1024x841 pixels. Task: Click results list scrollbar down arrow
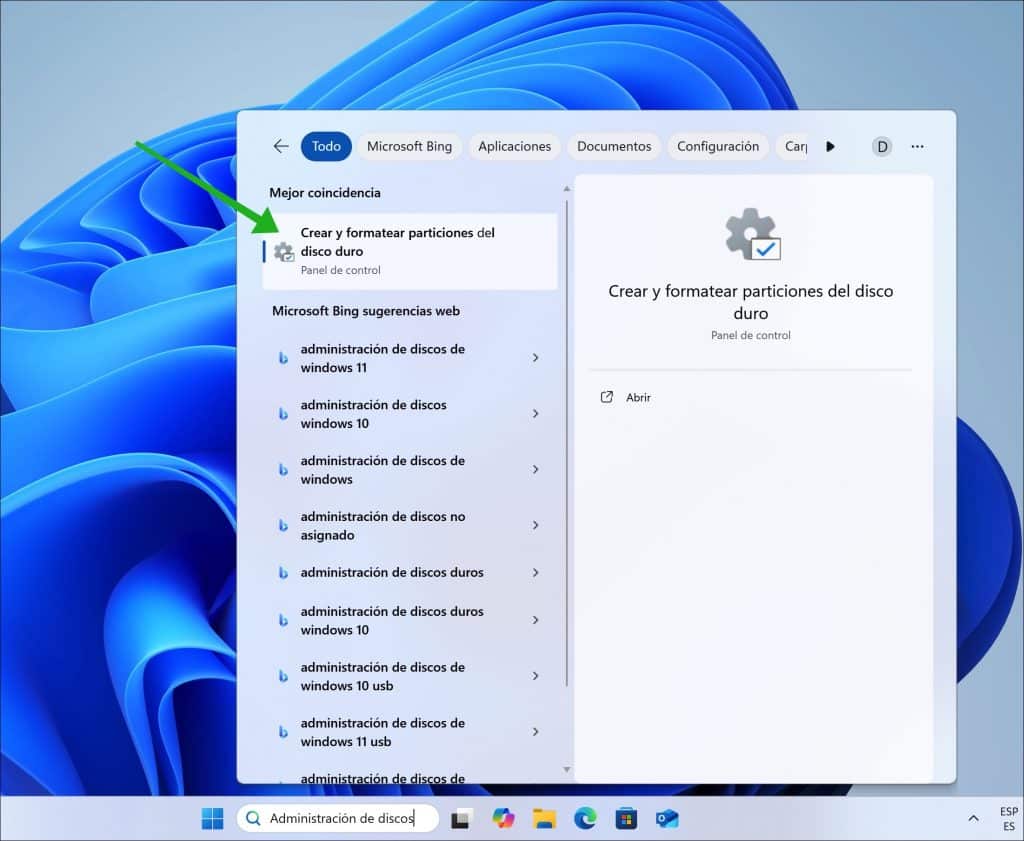coord(566,770)
